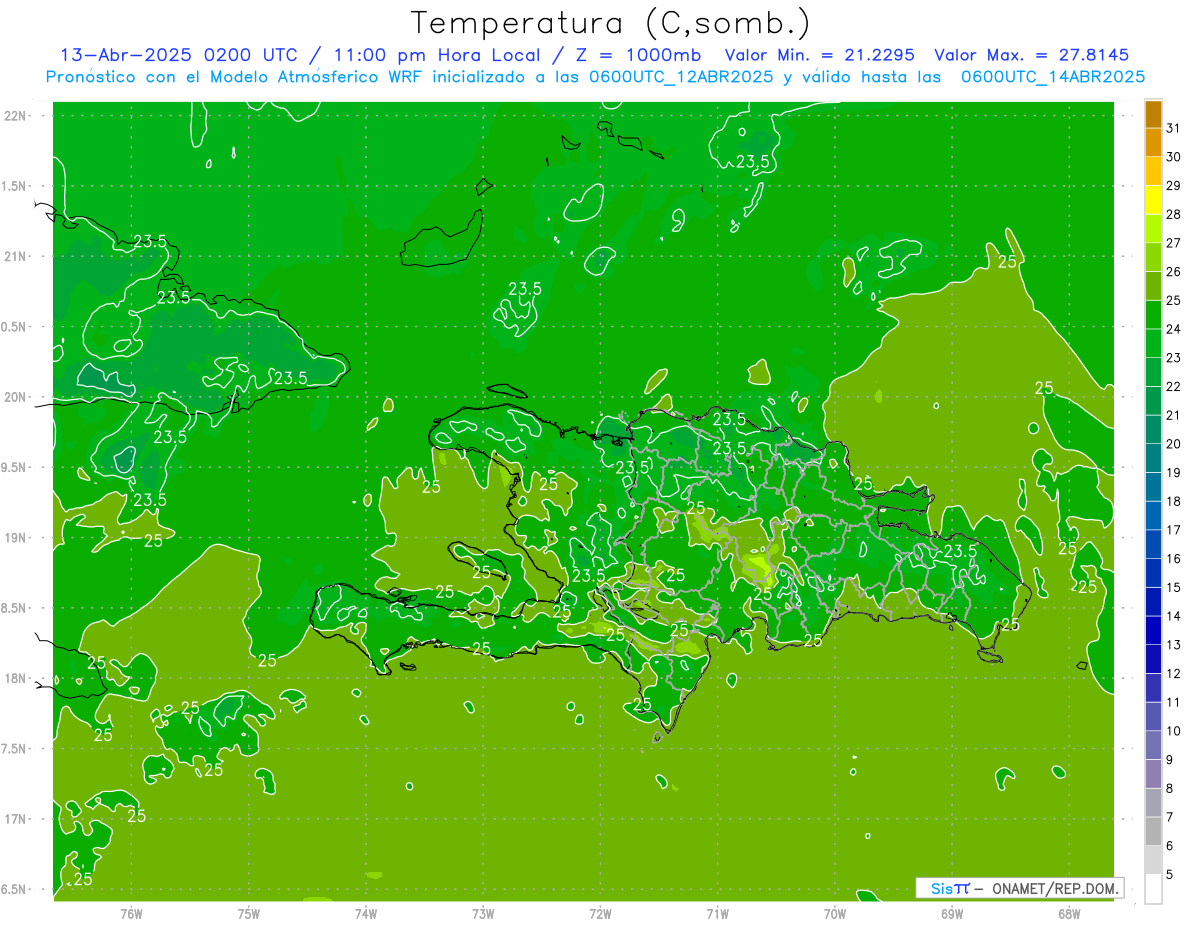Click the 70W longitude axis label
1200x927 pixels.
click(835, 913)
